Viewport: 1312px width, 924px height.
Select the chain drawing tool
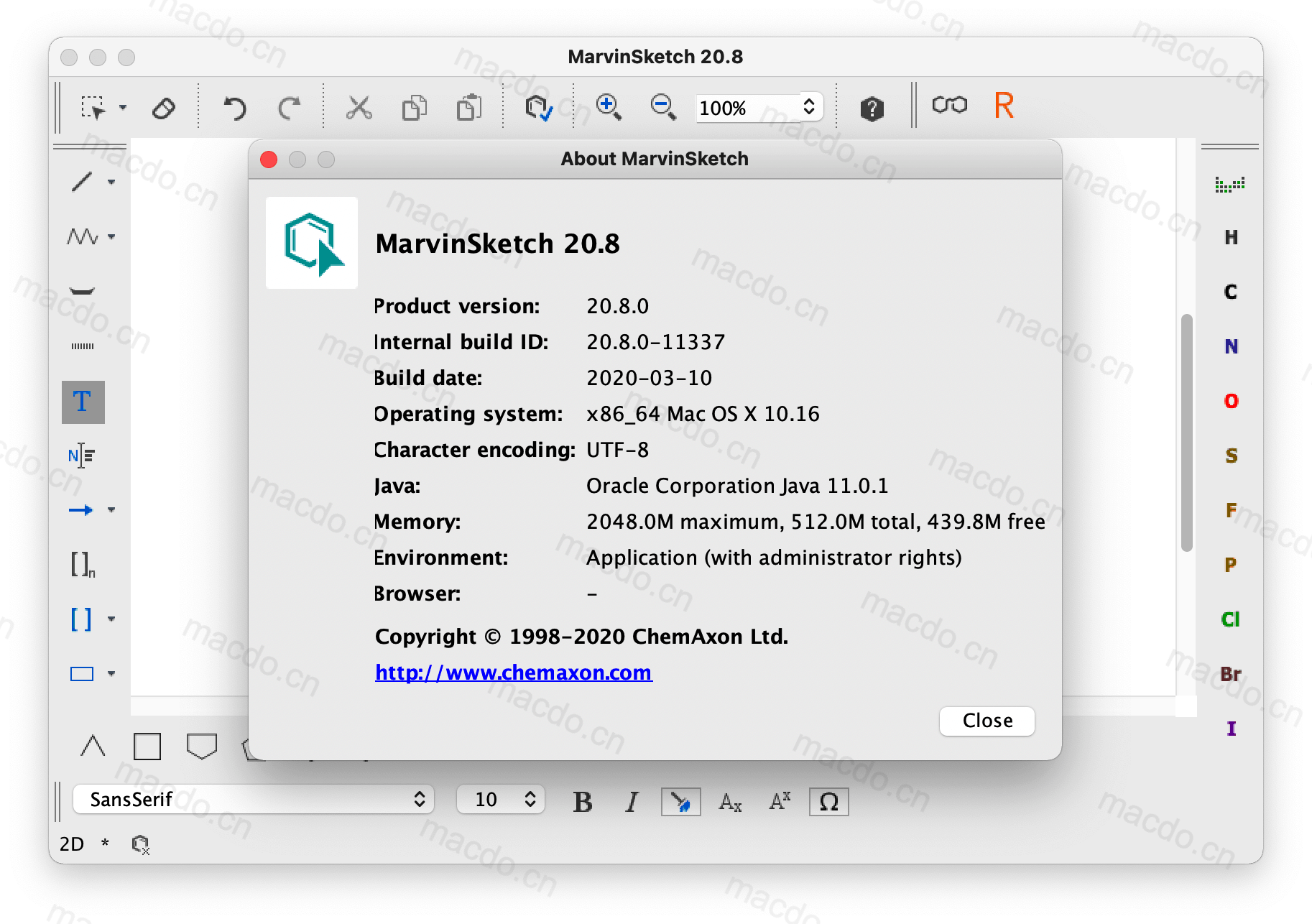[82, 236]
